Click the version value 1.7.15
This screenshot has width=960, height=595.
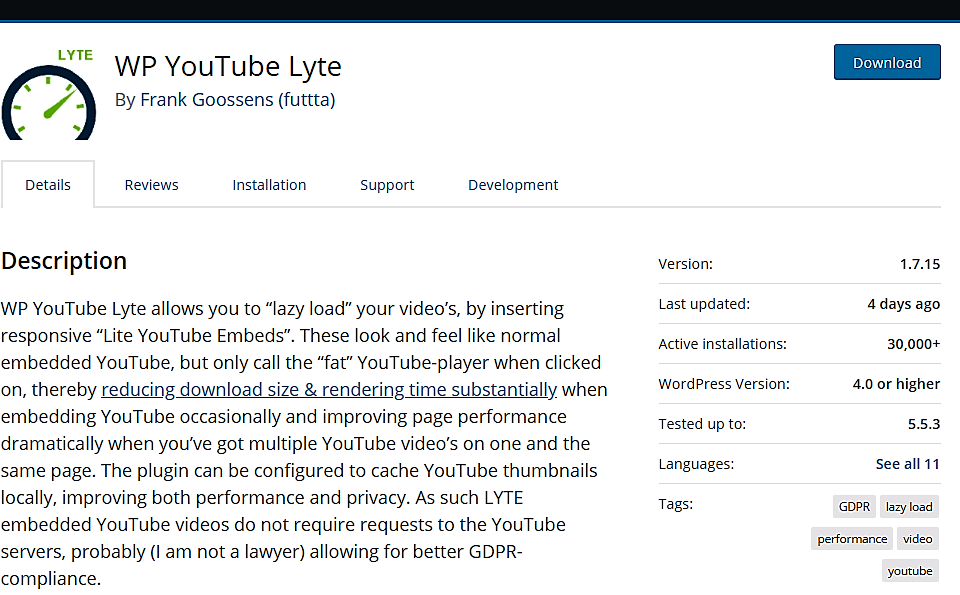[x=920, y=264]
